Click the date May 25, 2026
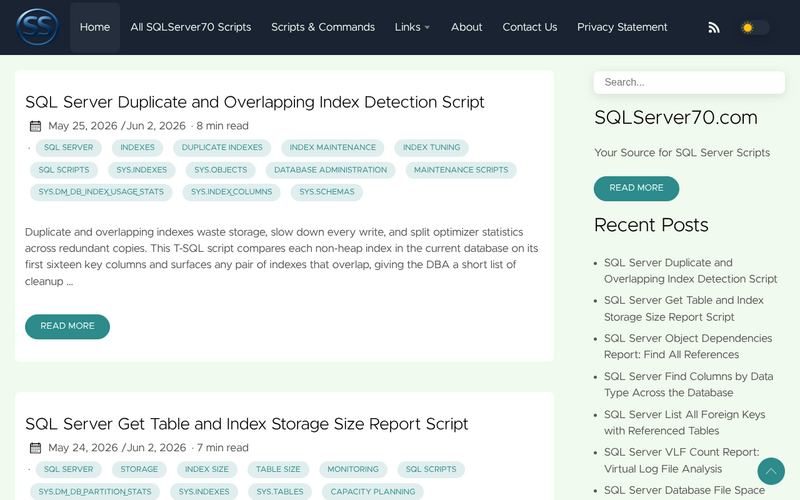The image size is (800, 500). (x=83, y=126)
